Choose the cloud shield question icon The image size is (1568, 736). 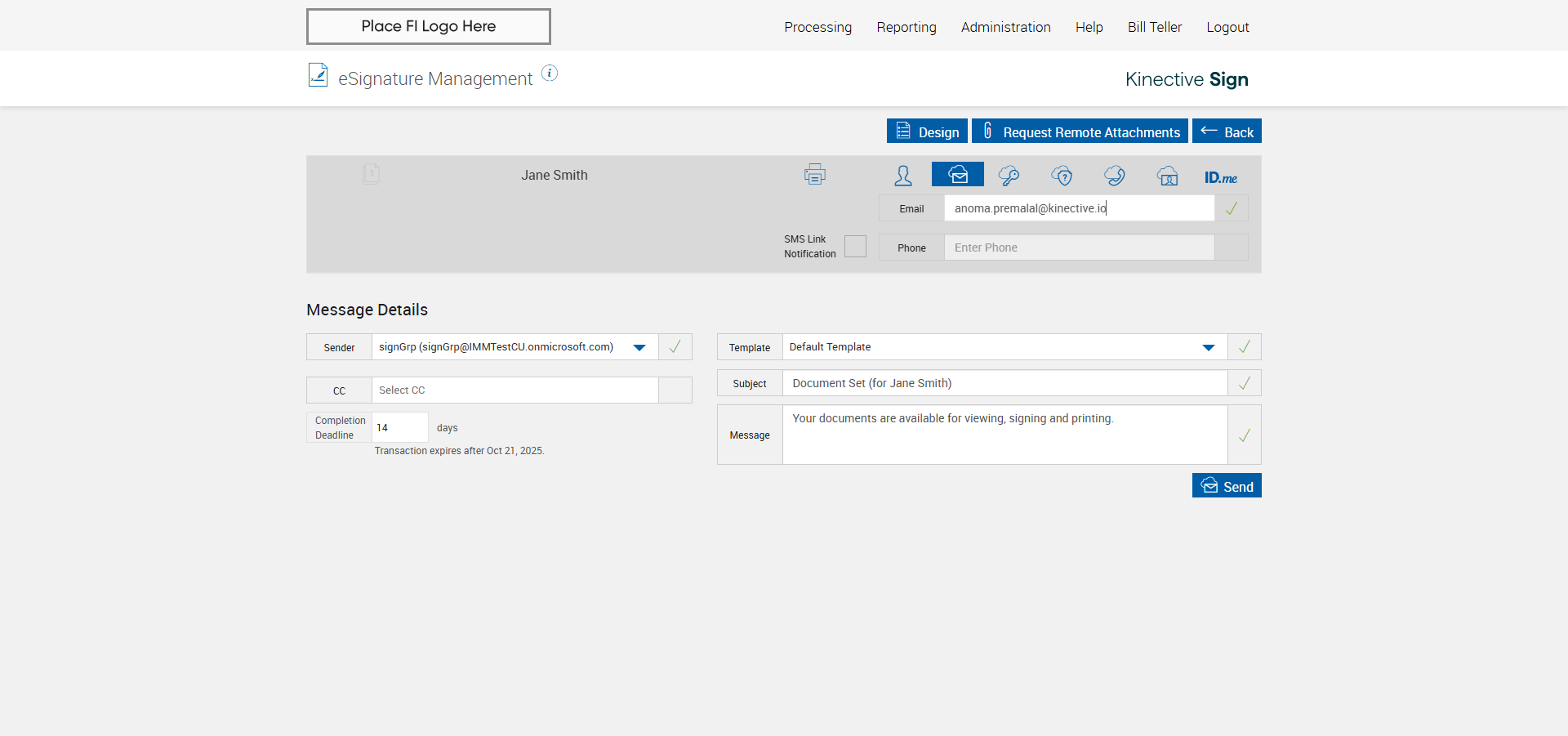(1062, 176)
